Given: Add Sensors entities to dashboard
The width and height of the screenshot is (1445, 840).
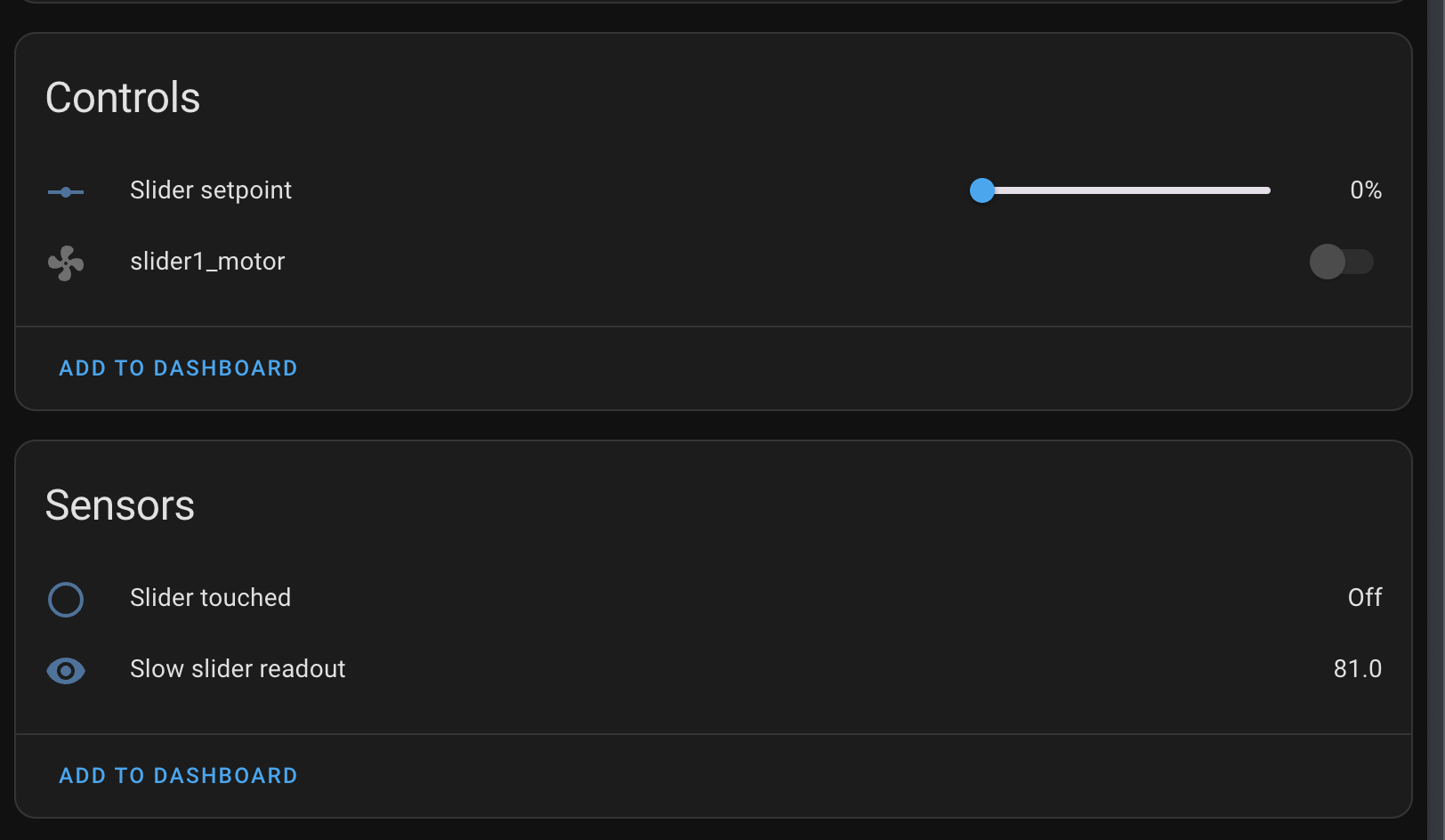Looking at the screenshot, I should 178,776.
